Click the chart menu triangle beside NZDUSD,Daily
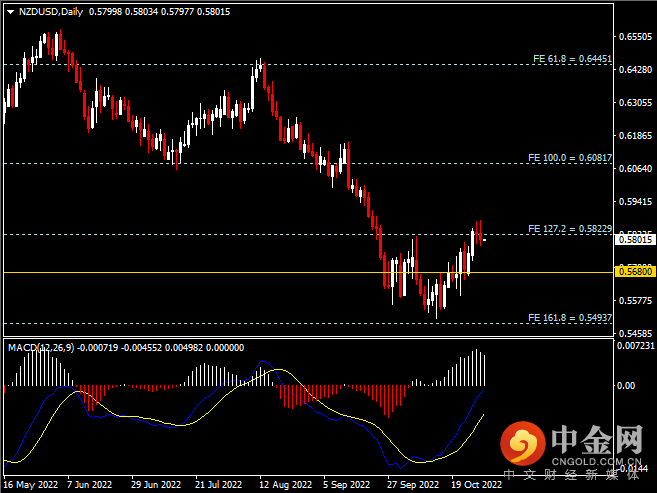Viewport: 657px width, 493px height. coord(10,12)
